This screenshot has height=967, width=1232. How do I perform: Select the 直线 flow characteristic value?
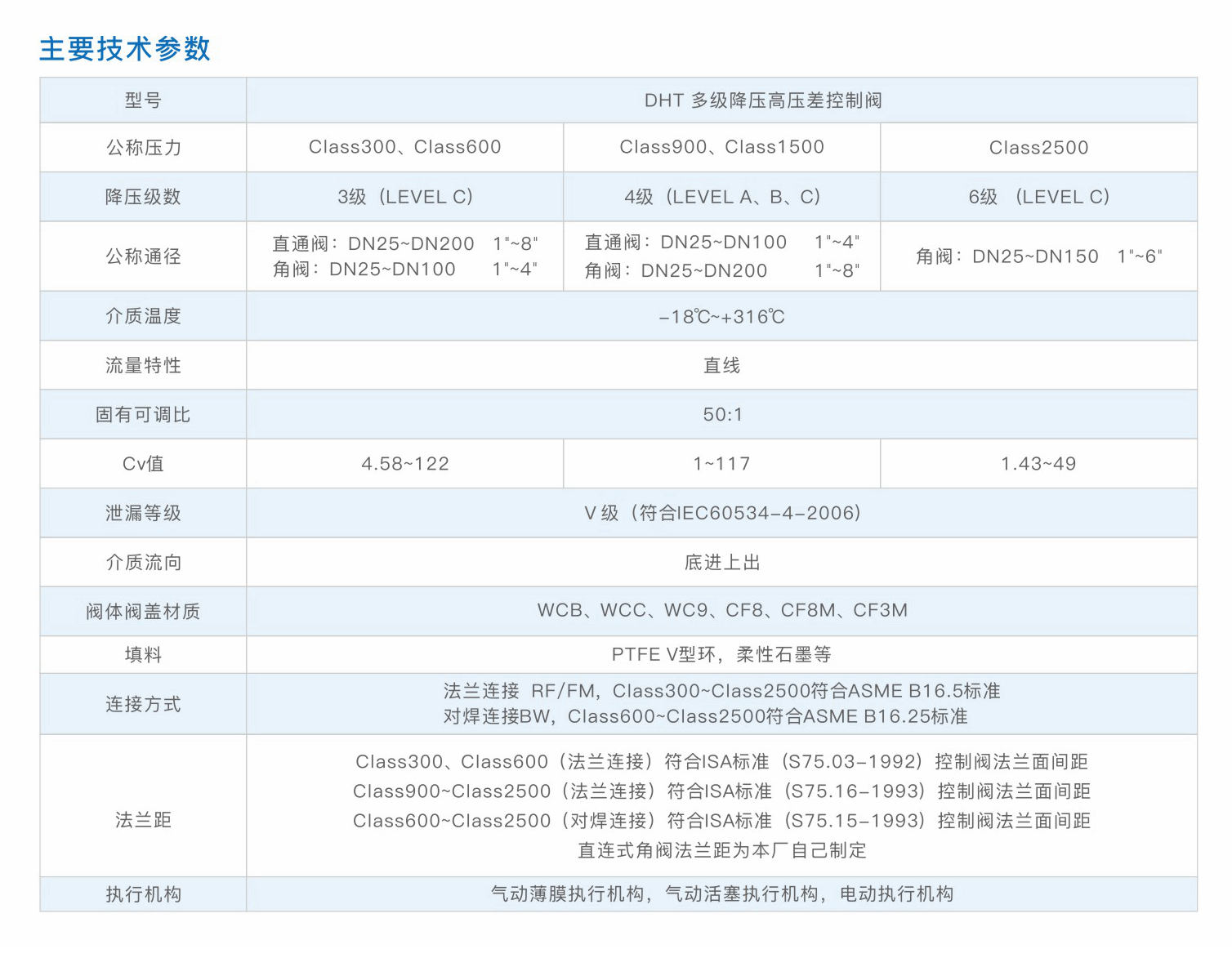click(721, 366)
